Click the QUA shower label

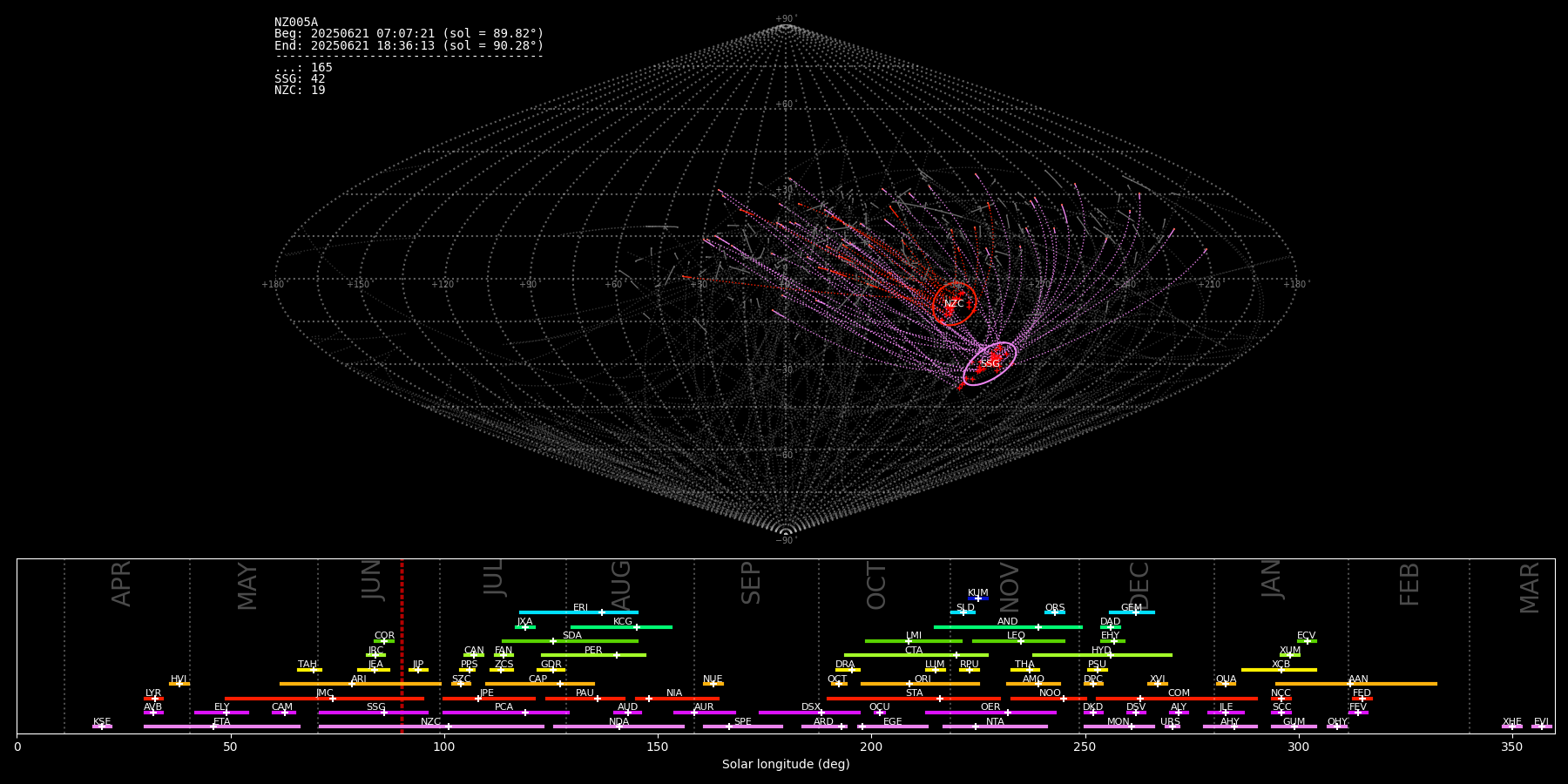pos(1226,679)
